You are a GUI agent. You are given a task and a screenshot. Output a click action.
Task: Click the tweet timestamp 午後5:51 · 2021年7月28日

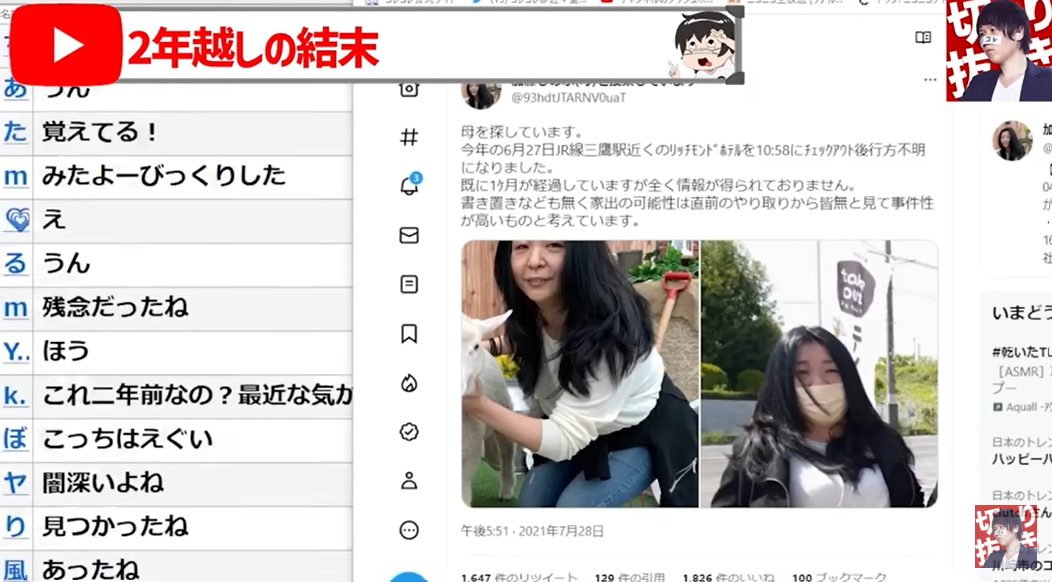coord(532,531)
